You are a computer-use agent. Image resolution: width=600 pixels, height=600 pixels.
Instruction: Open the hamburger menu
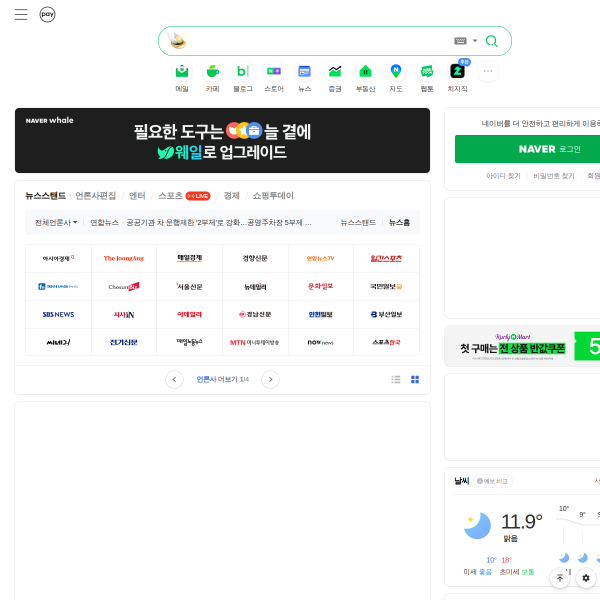coord(21,15)
